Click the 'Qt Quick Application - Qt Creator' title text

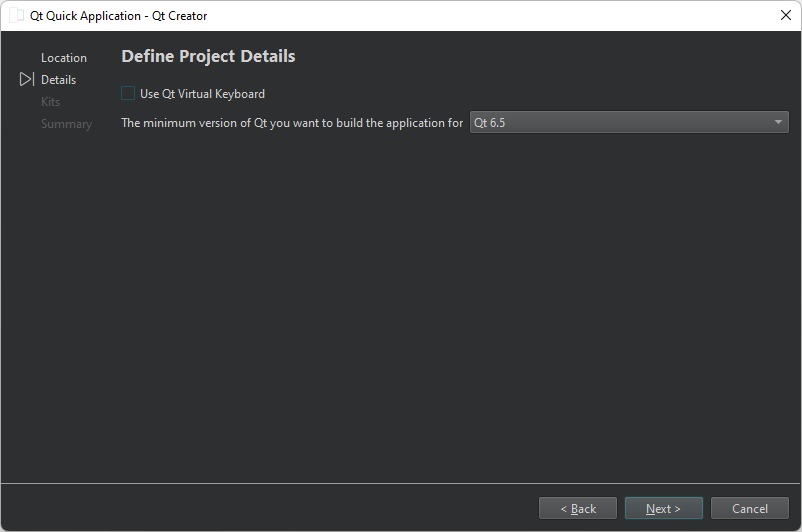pyautogui.click(x=119, y=16)
